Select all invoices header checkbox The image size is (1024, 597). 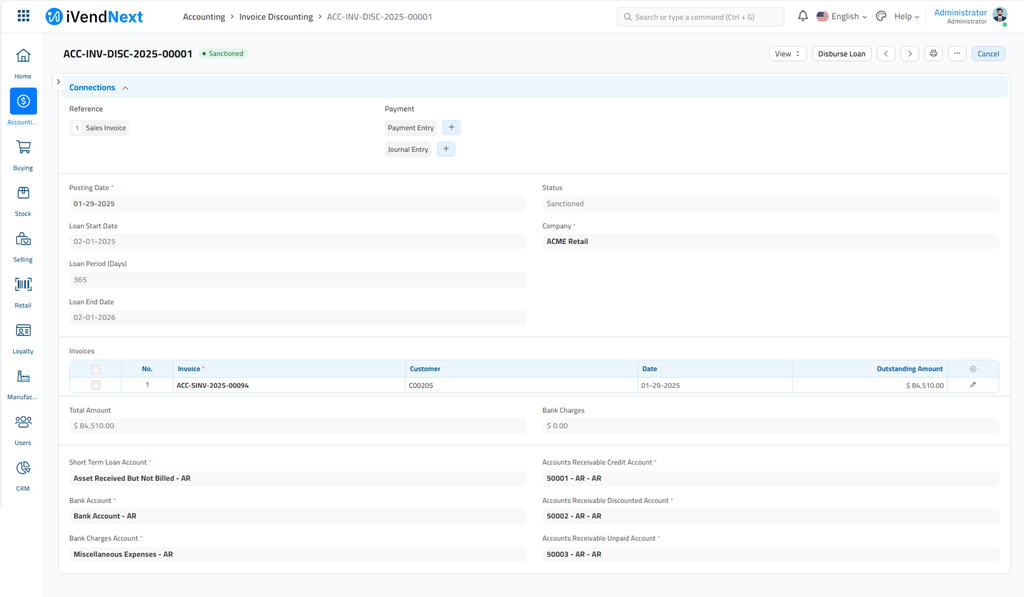tap(96, 369)
